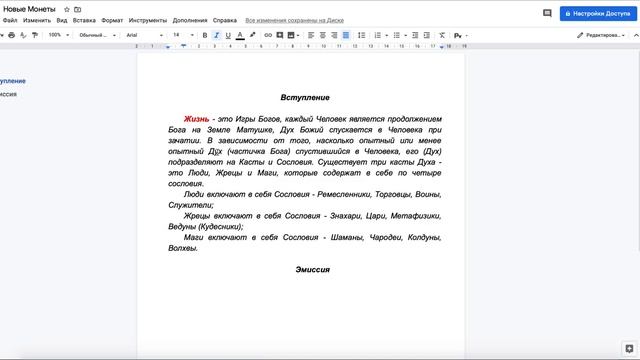Screen dimensions: 640x360
Task: Click the red word Жизнь
Action: (196, 119)
